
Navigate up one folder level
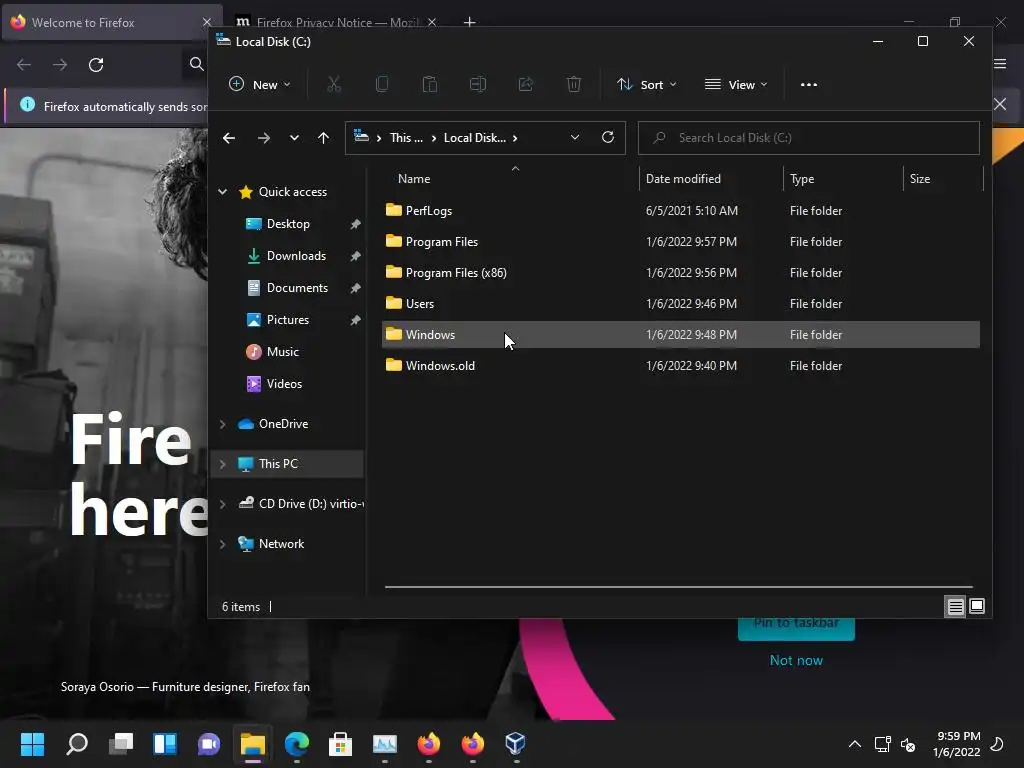pyautogui.click(x=323, y=138)
